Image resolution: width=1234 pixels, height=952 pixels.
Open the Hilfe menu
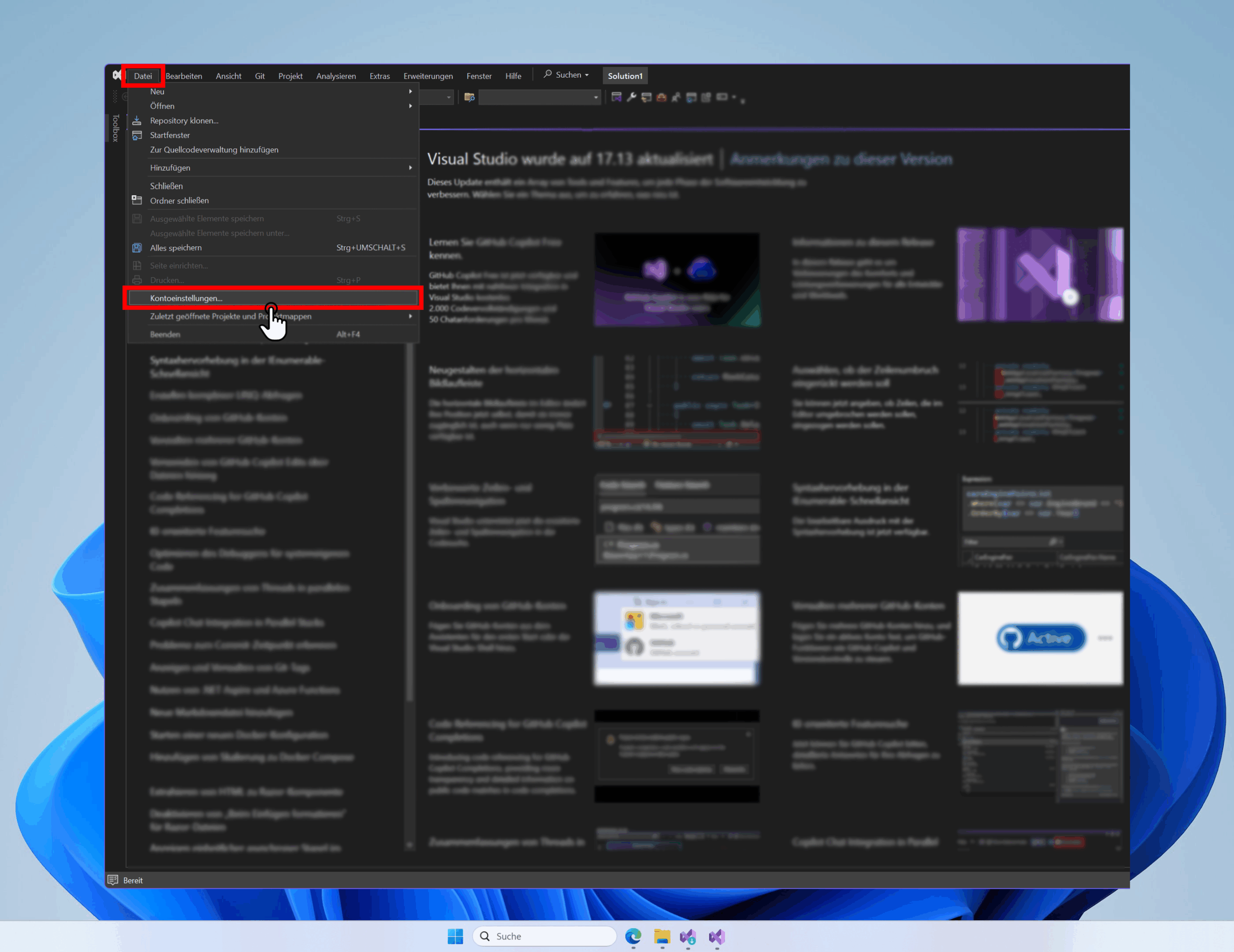[x=513, y=76]
